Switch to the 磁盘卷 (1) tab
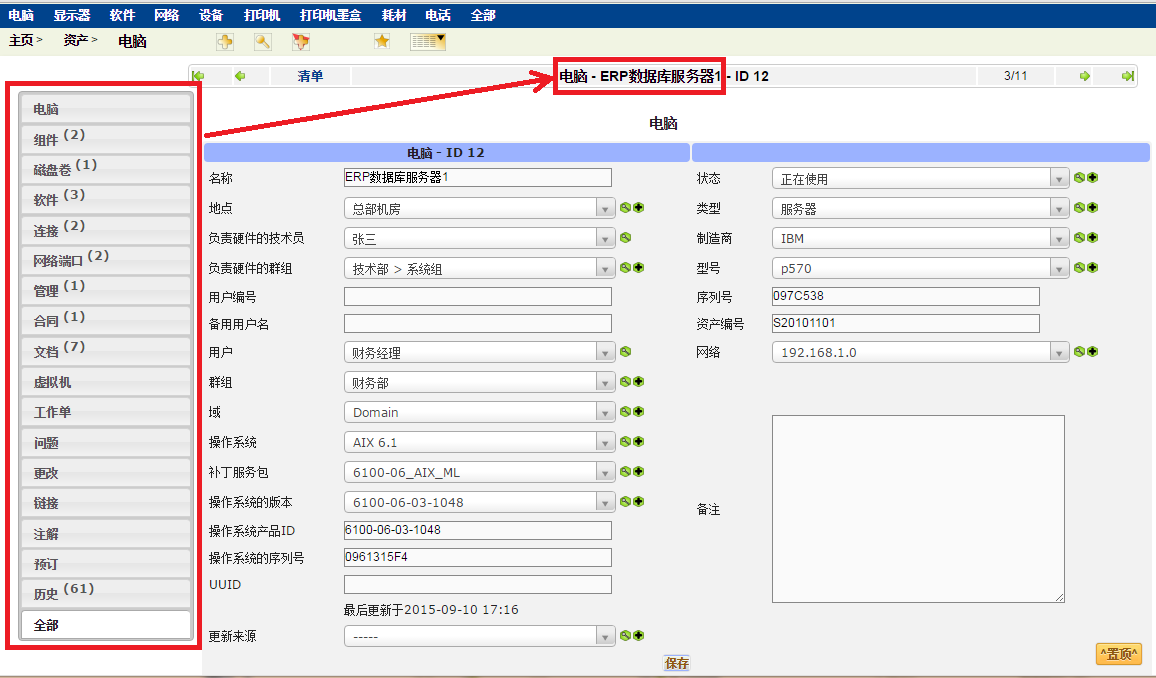This screenshot has width=1156, height=678. tap(105, 169)
